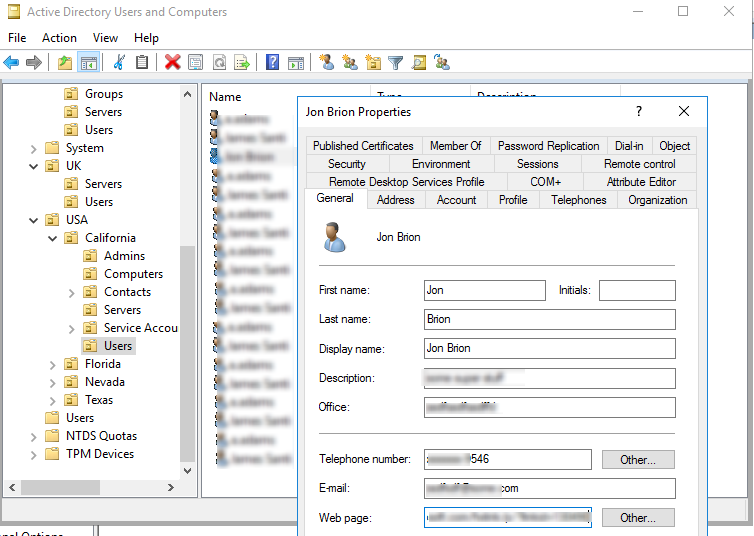Screen dimensions: 754x536
Task: Expand the NTDS Quotas node
Action: pos(33,437)
